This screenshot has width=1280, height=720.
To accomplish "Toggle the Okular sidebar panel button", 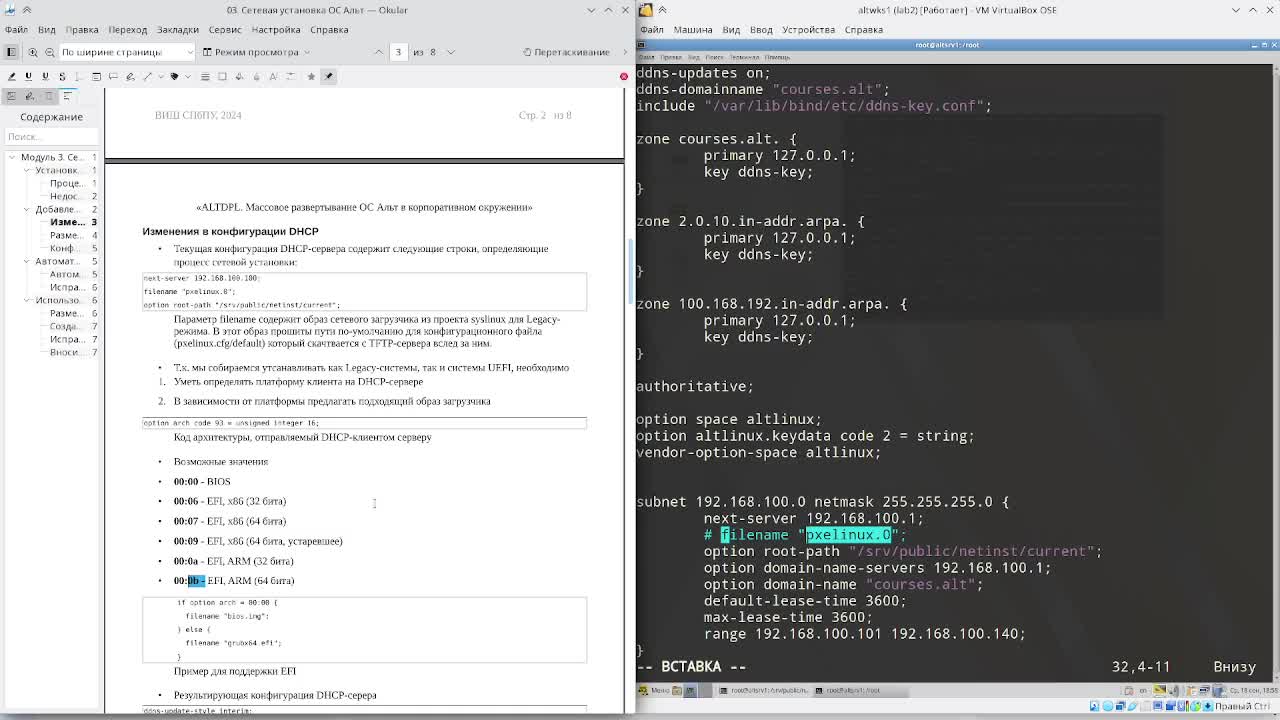I will pos(11,52).
